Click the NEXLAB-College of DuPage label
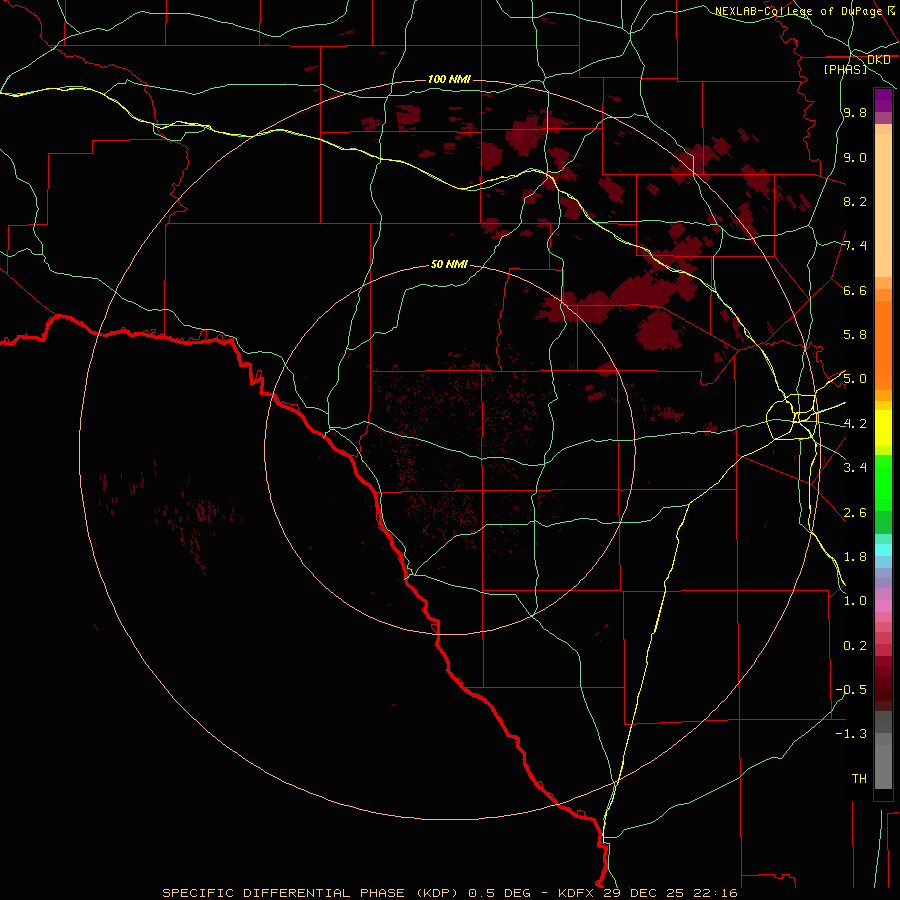The image size is (900, 900). click(798, 11)
